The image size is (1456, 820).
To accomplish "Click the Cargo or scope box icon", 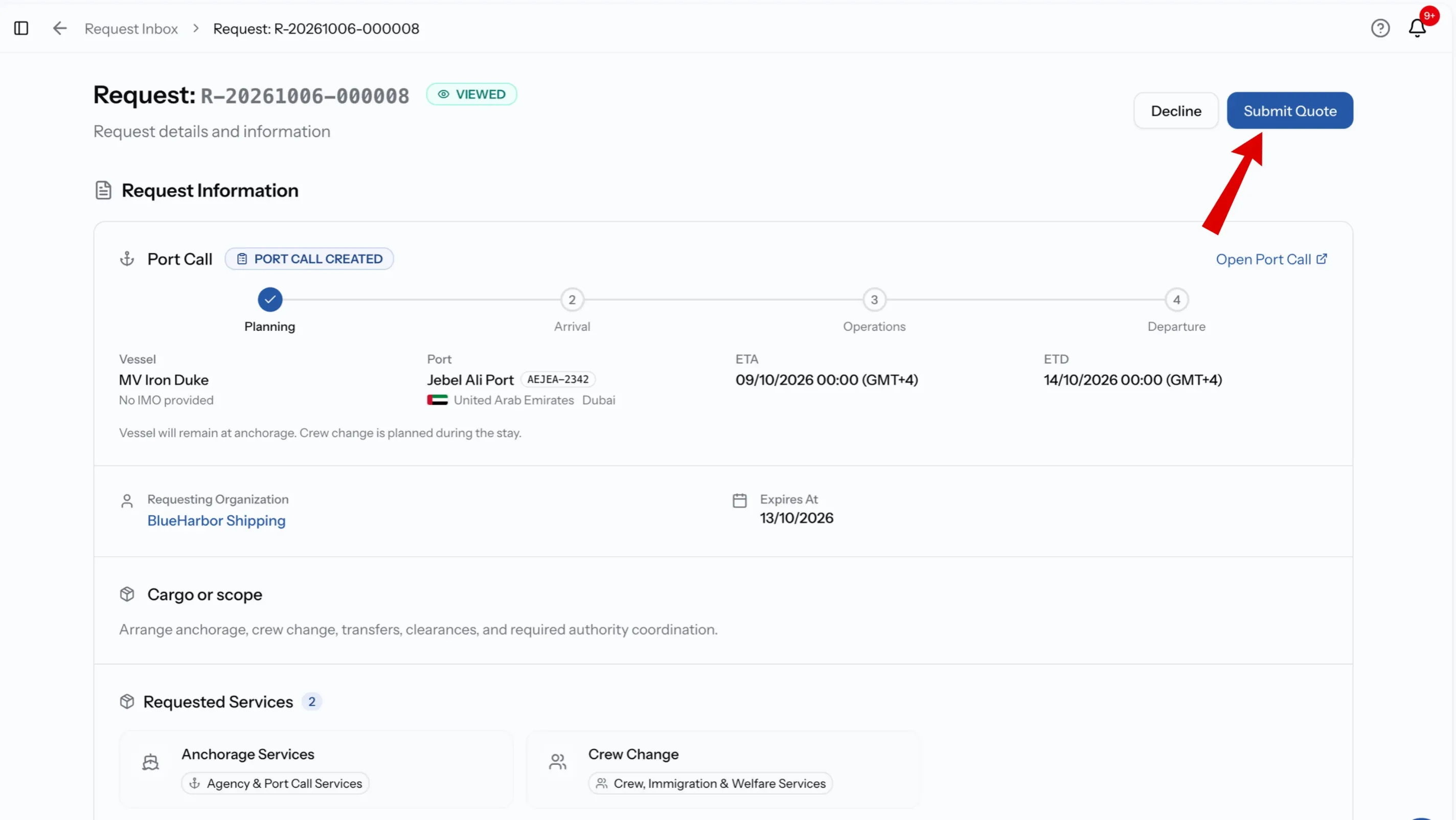I will point(127,594).
